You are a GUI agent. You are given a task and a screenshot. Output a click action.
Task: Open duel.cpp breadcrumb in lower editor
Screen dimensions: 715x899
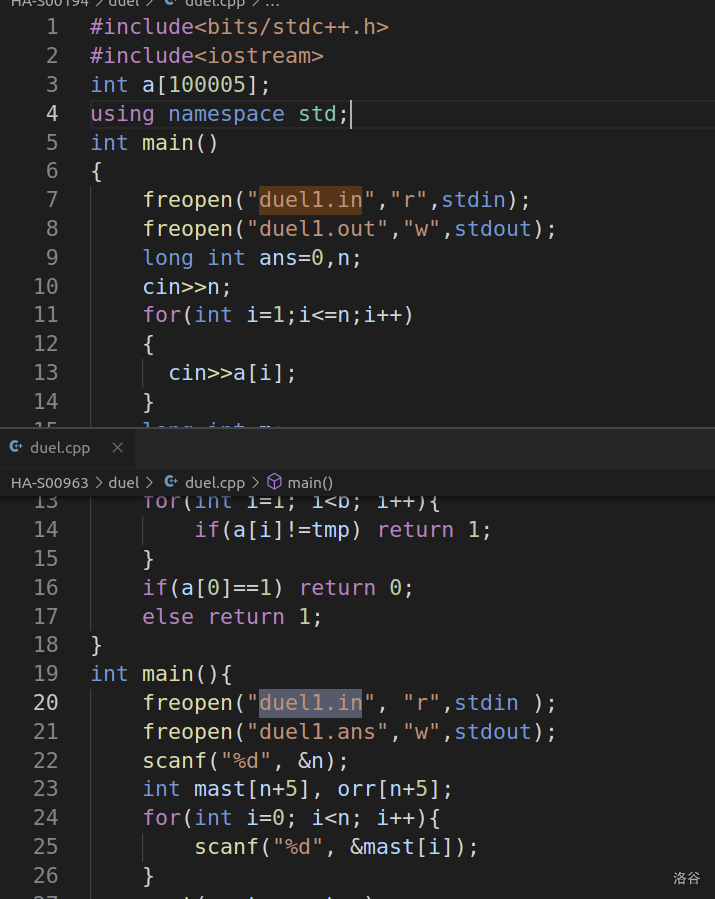click(214, 482)
